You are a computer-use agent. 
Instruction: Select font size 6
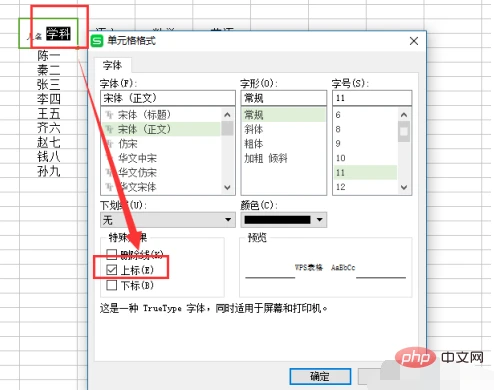(x=365, y=115)
